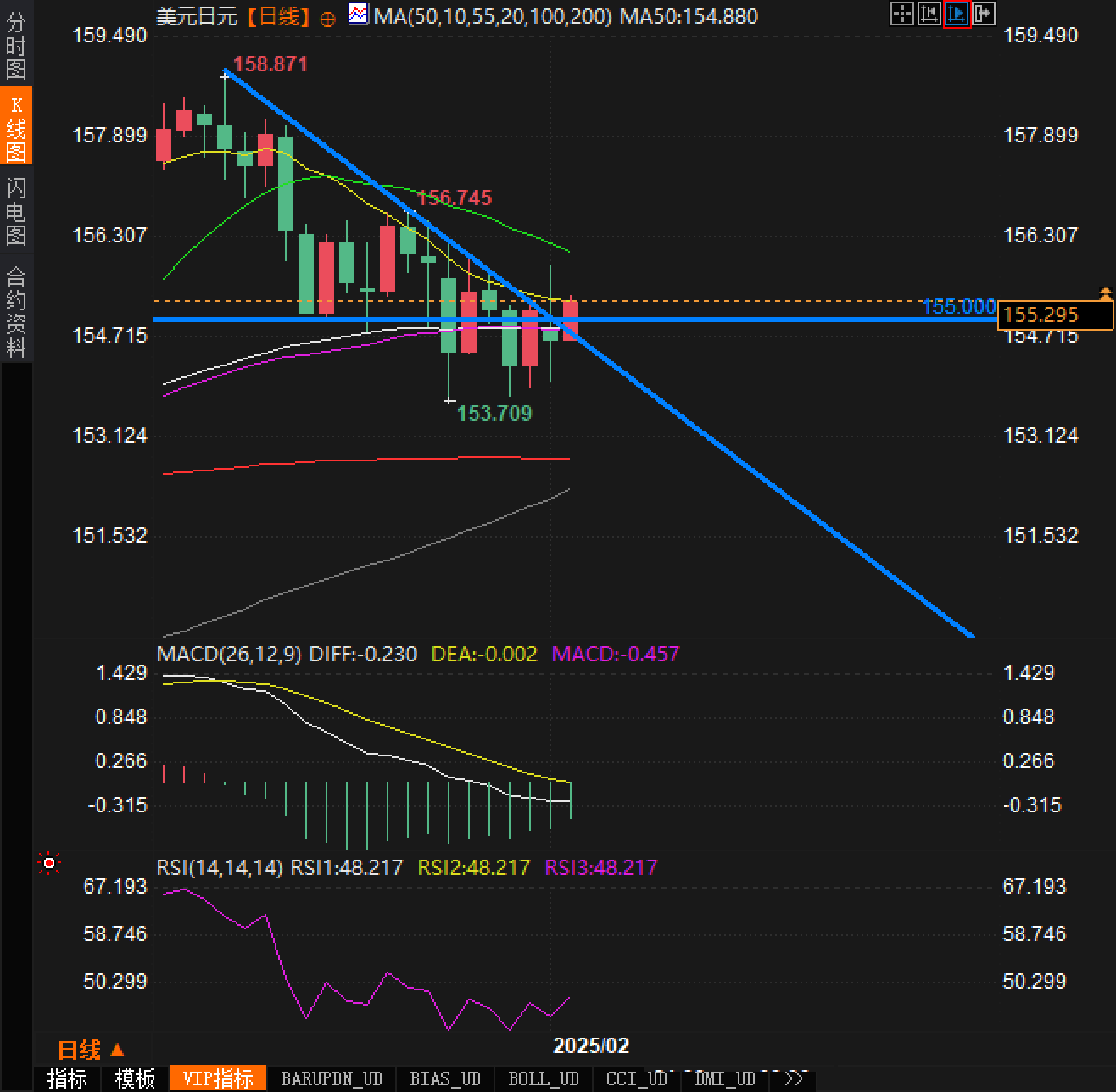Click the MACD(26,12,9) indicator label
1116x1092 pixels.
(230, 654)
